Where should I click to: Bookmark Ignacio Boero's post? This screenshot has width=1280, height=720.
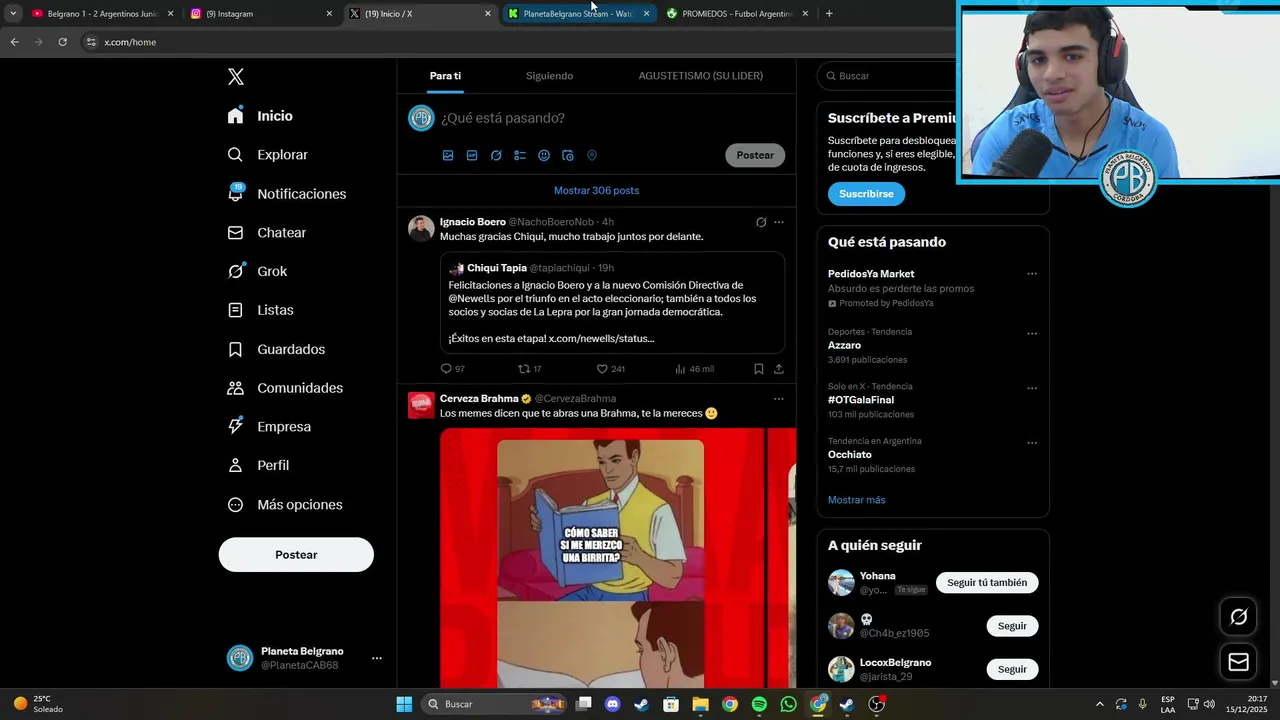point(759,369)
